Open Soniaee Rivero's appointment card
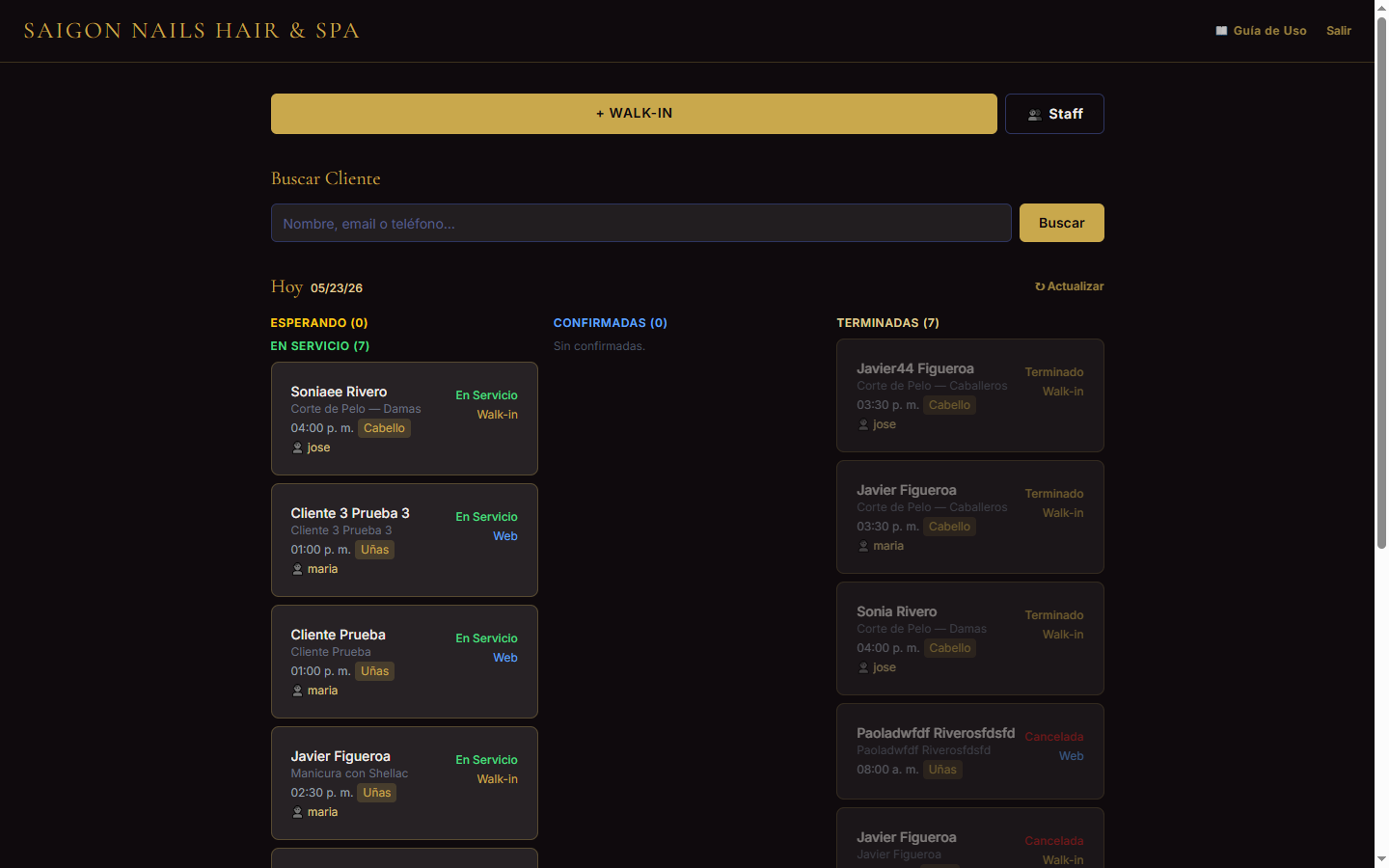1389x868 pixels. (404, 419)
